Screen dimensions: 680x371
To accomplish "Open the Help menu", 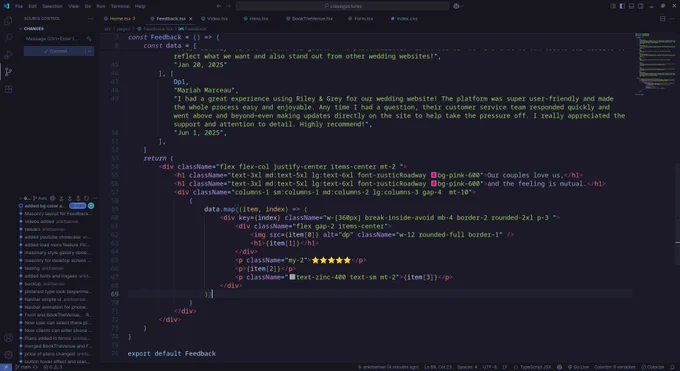I will click(140, 6).
